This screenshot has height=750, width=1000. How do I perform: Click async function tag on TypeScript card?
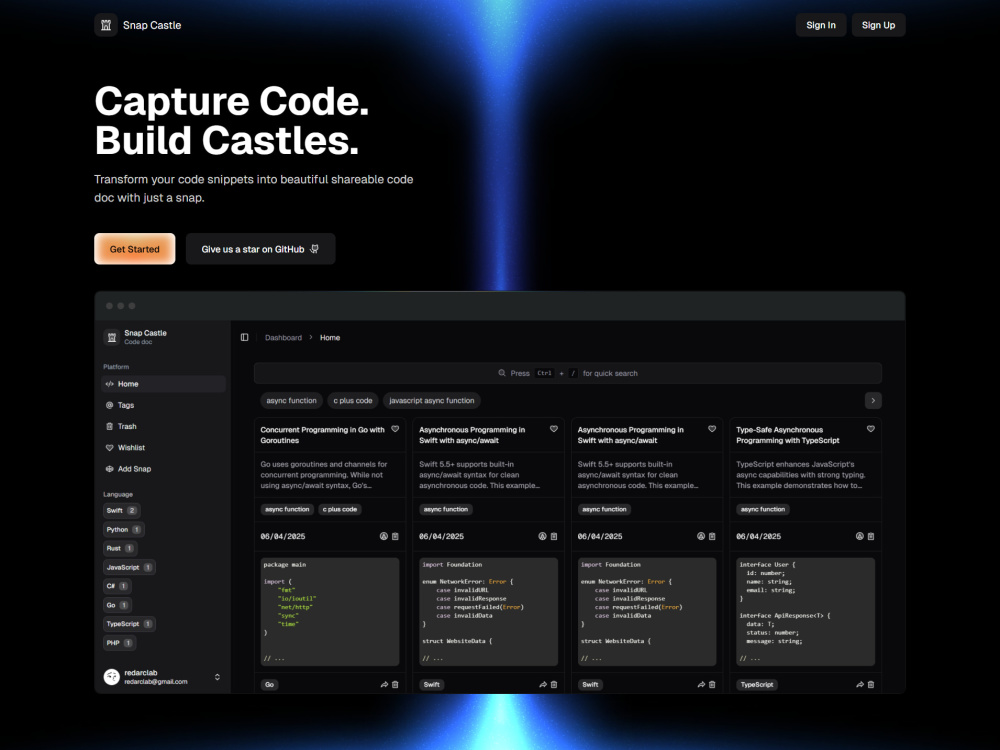pos(763,509)
